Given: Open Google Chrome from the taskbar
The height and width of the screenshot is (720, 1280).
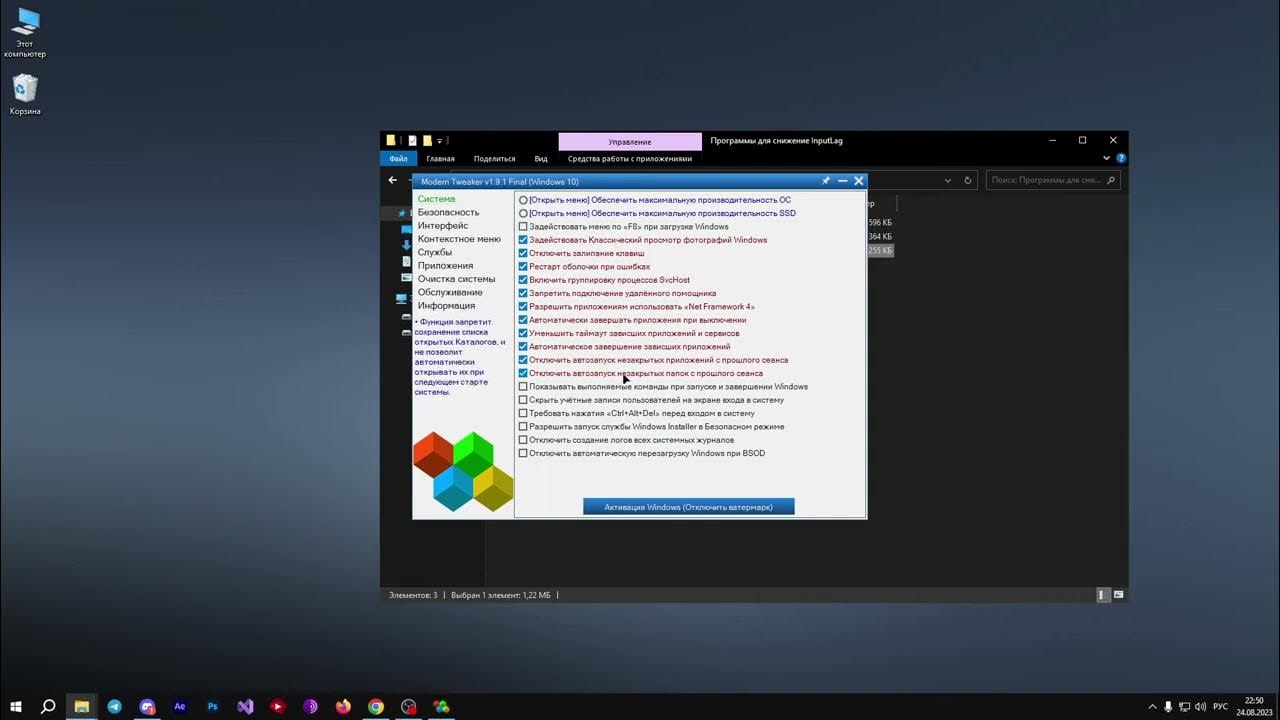Looking at the screenshot, I should click(375, 706).
